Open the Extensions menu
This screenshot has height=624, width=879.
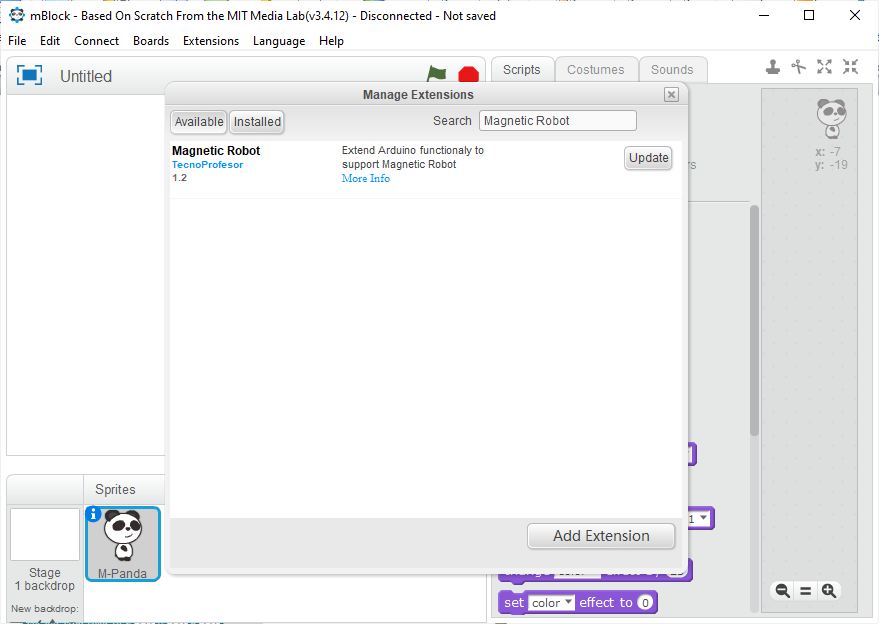pyautogui.click(x=211, y=41)
